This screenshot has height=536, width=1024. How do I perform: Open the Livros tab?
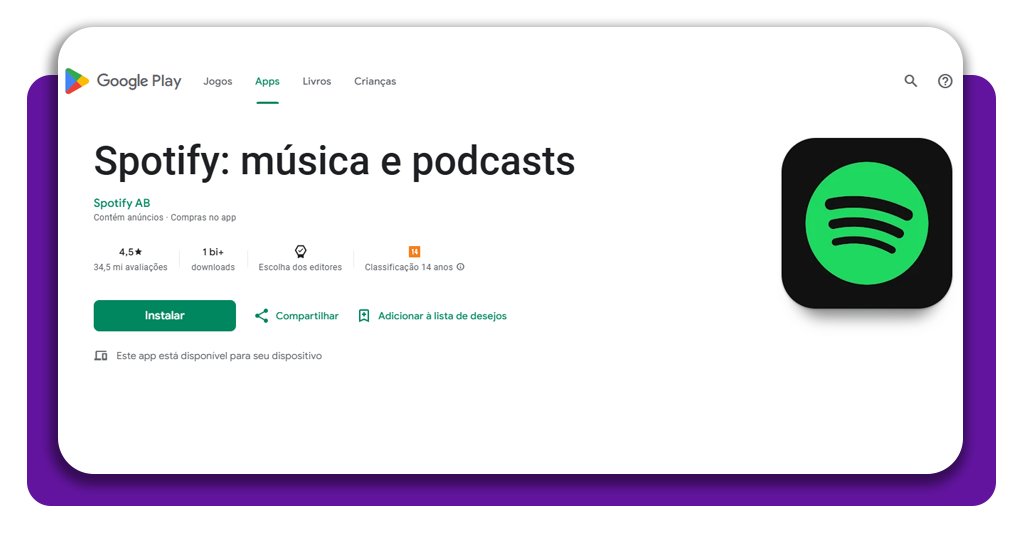(317, 82)
